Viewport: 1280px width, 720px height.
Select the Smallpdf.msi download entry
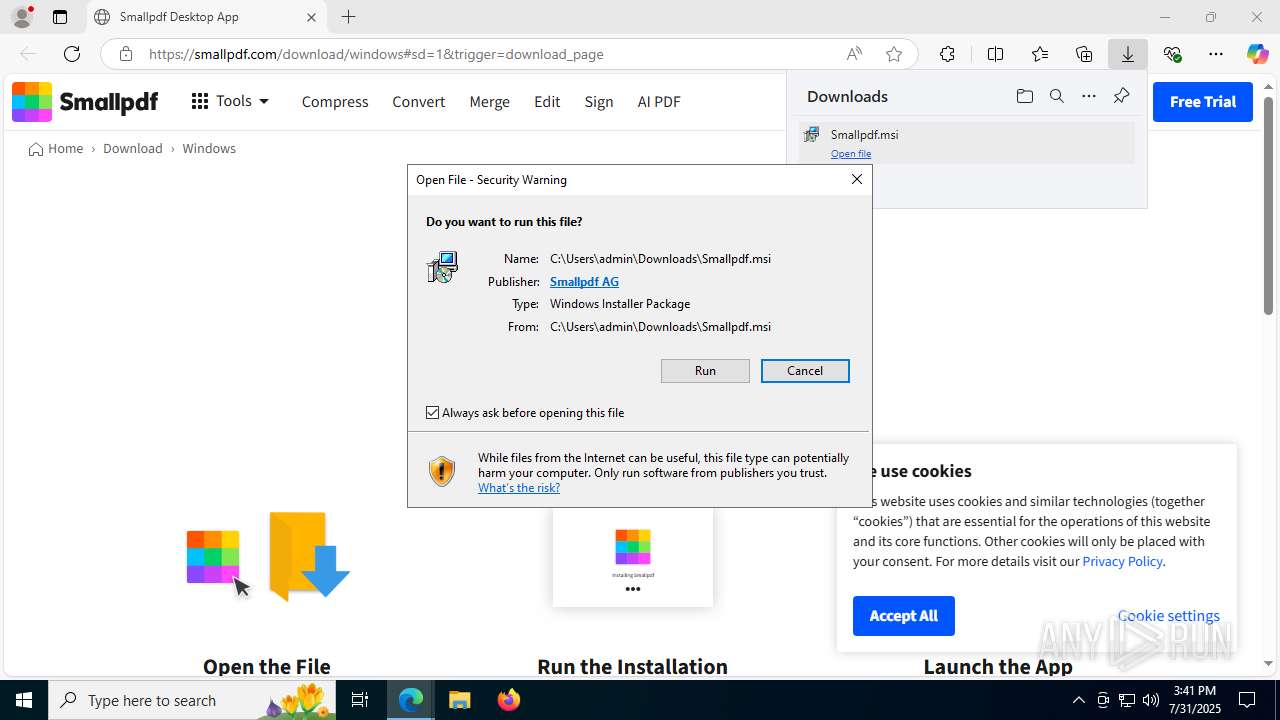click(x=967, y=143)
